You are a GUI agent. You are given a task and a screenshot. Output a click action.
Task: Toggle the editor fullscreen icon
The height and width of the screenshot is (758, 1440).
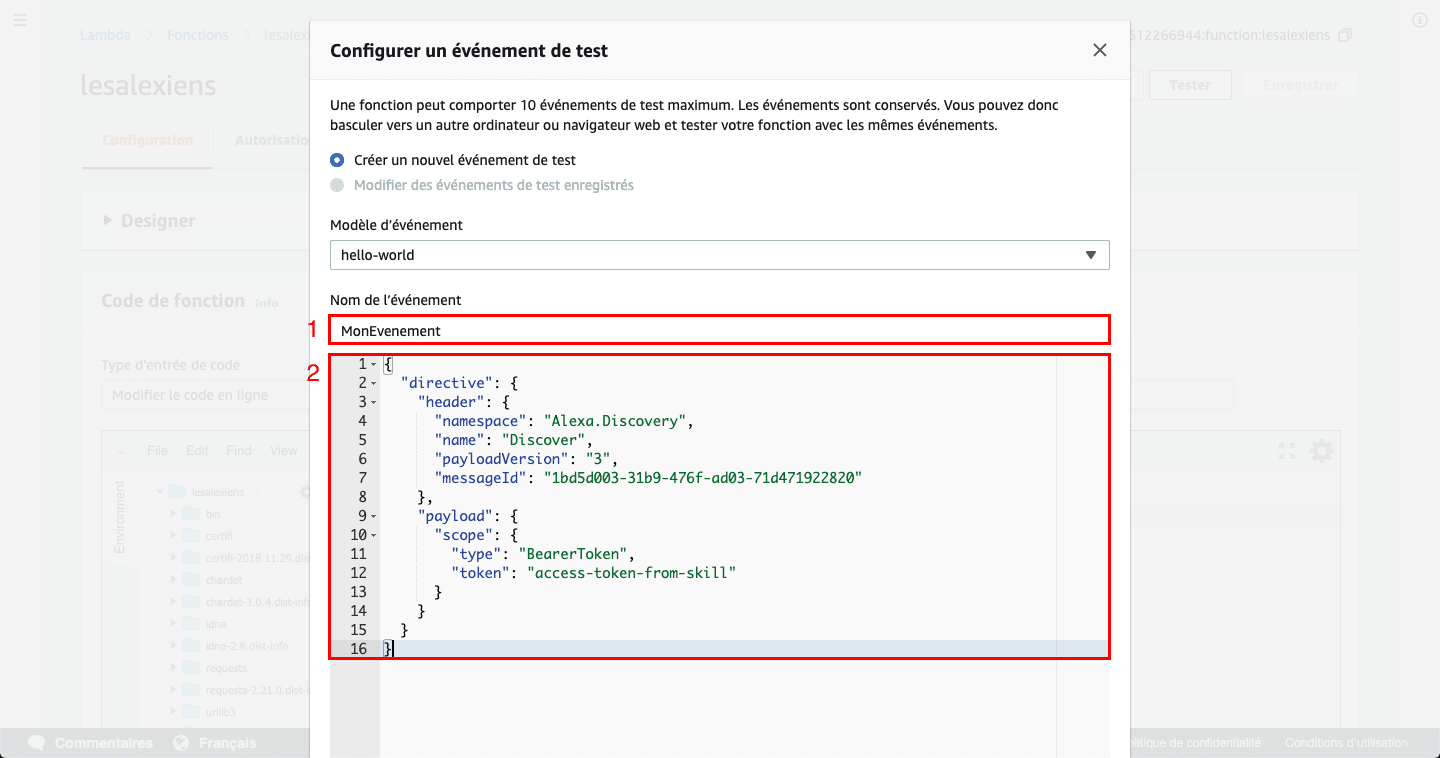pyautogui.click(x=1287, y=452)
